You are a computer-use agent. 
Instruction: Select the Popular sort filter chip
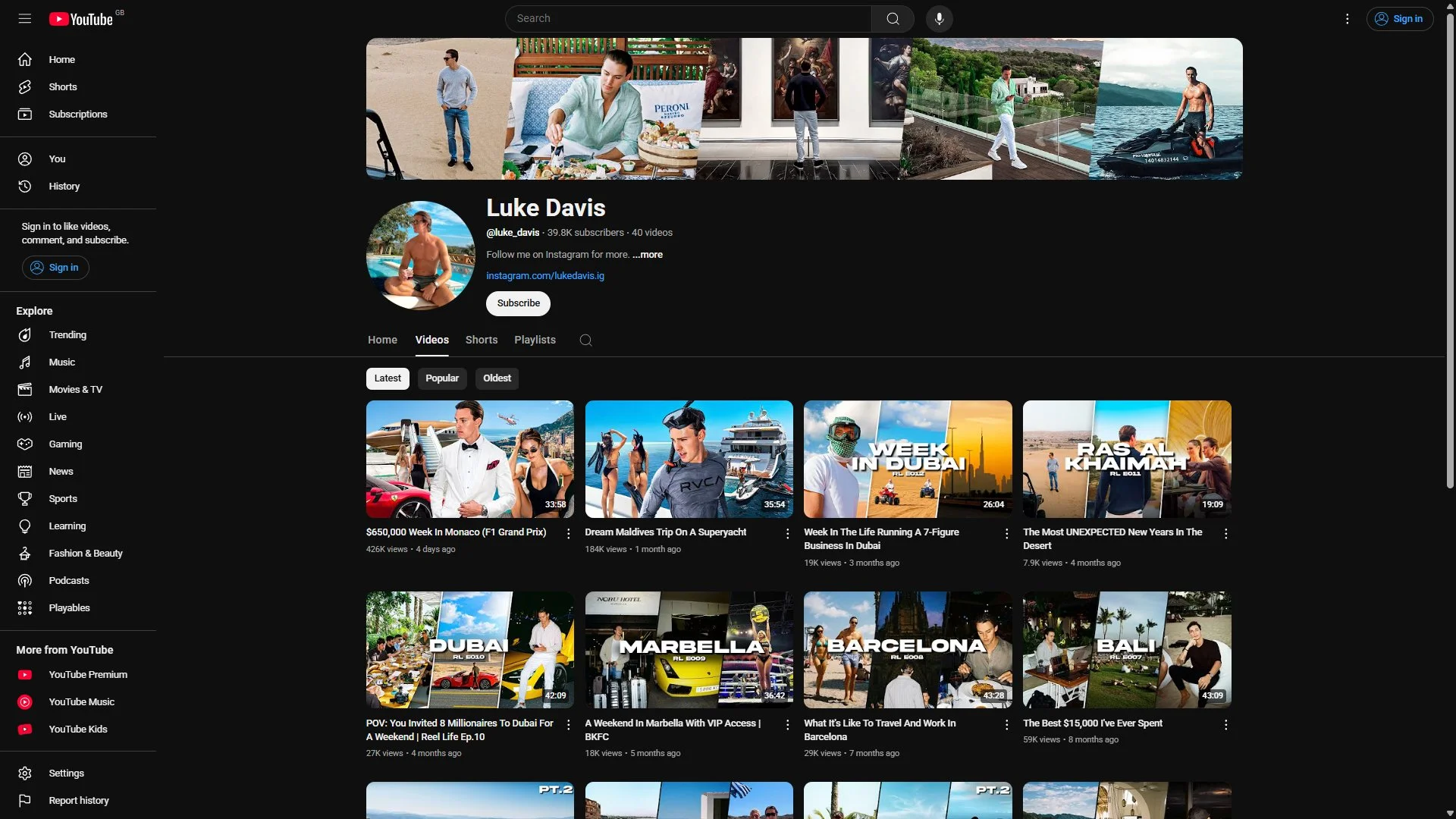pyautogui.click(x=442, y=378)
